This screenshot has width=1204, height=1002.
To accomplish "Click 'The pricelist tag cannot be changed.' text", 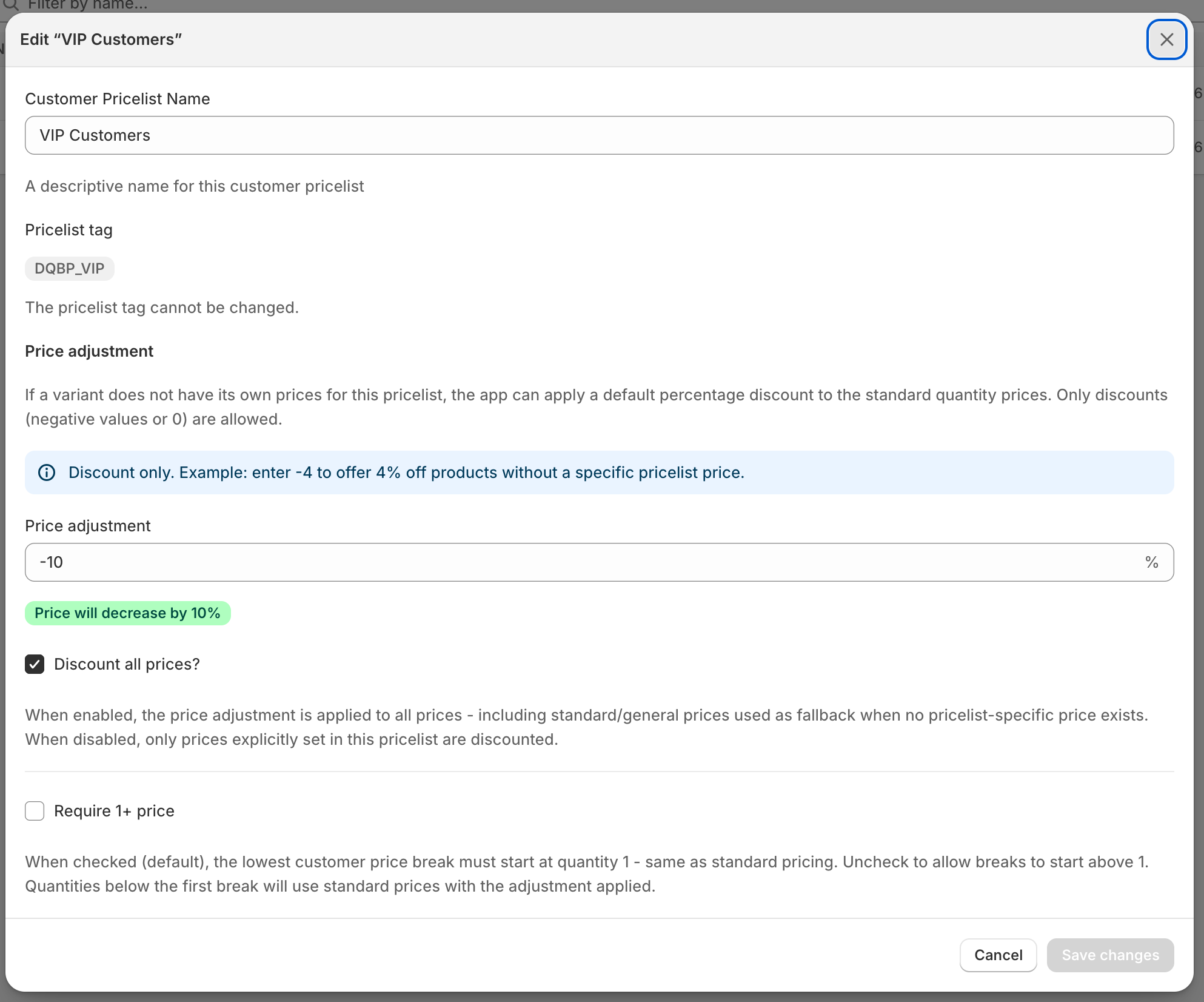I will point(162,308).
